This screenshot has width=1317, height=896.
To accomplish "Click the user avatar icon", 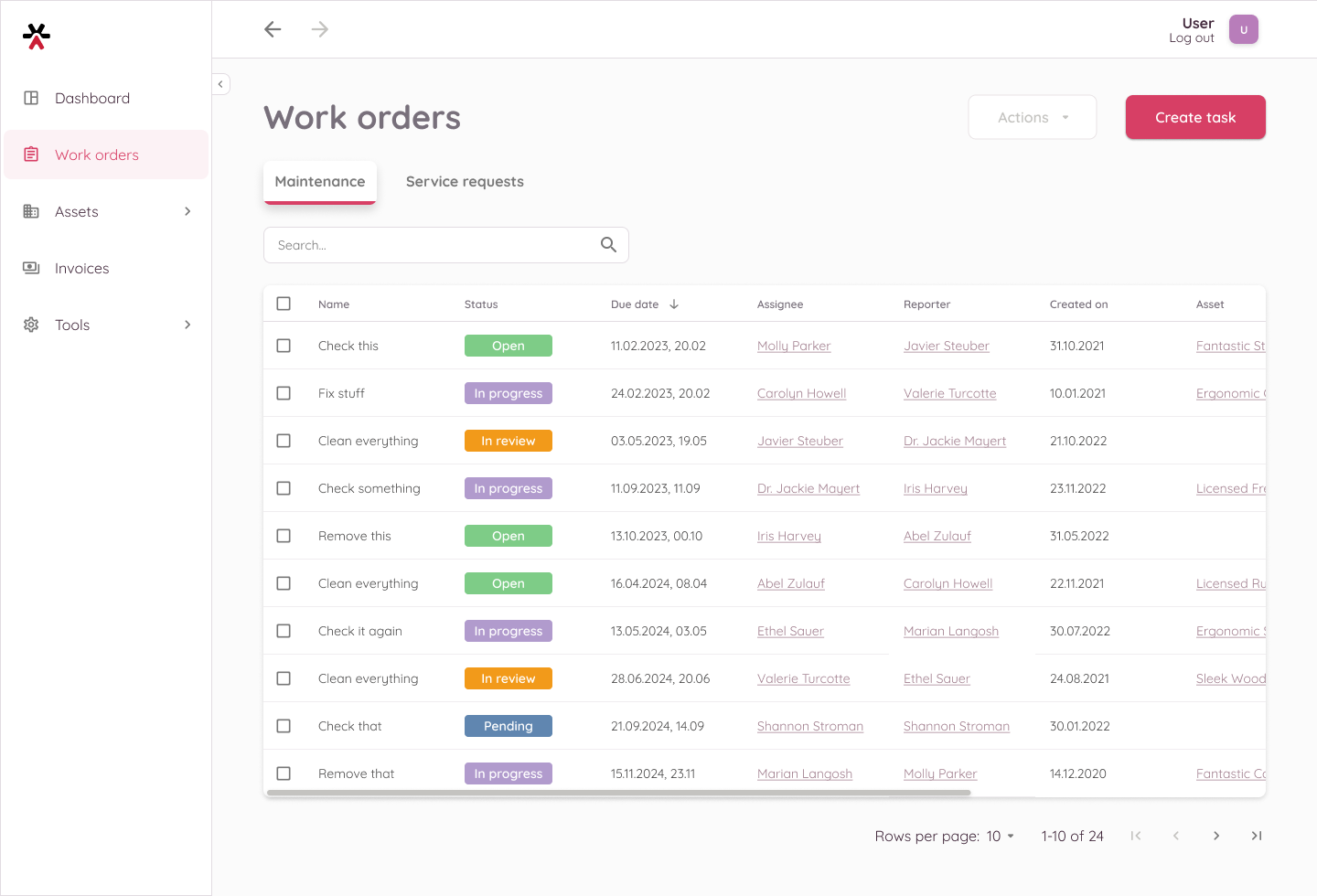I will pos(1243,29).
